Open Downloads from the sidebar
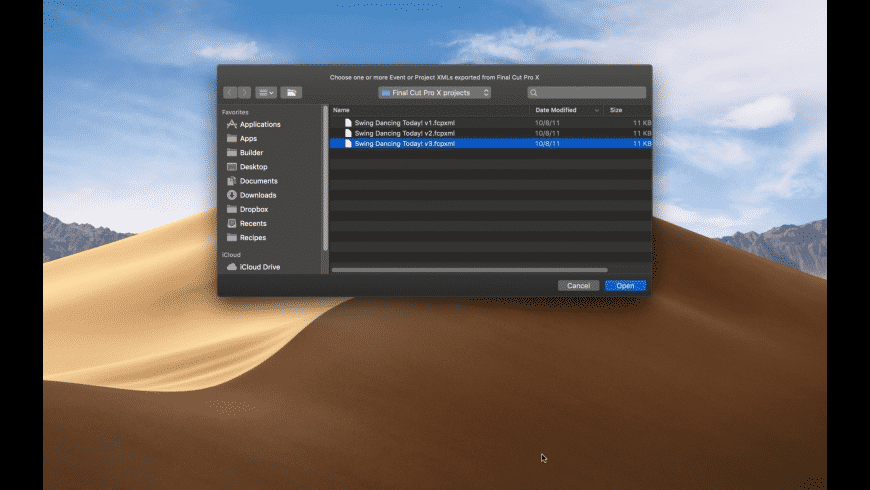The image size is (870, 490). click(257, 195)
